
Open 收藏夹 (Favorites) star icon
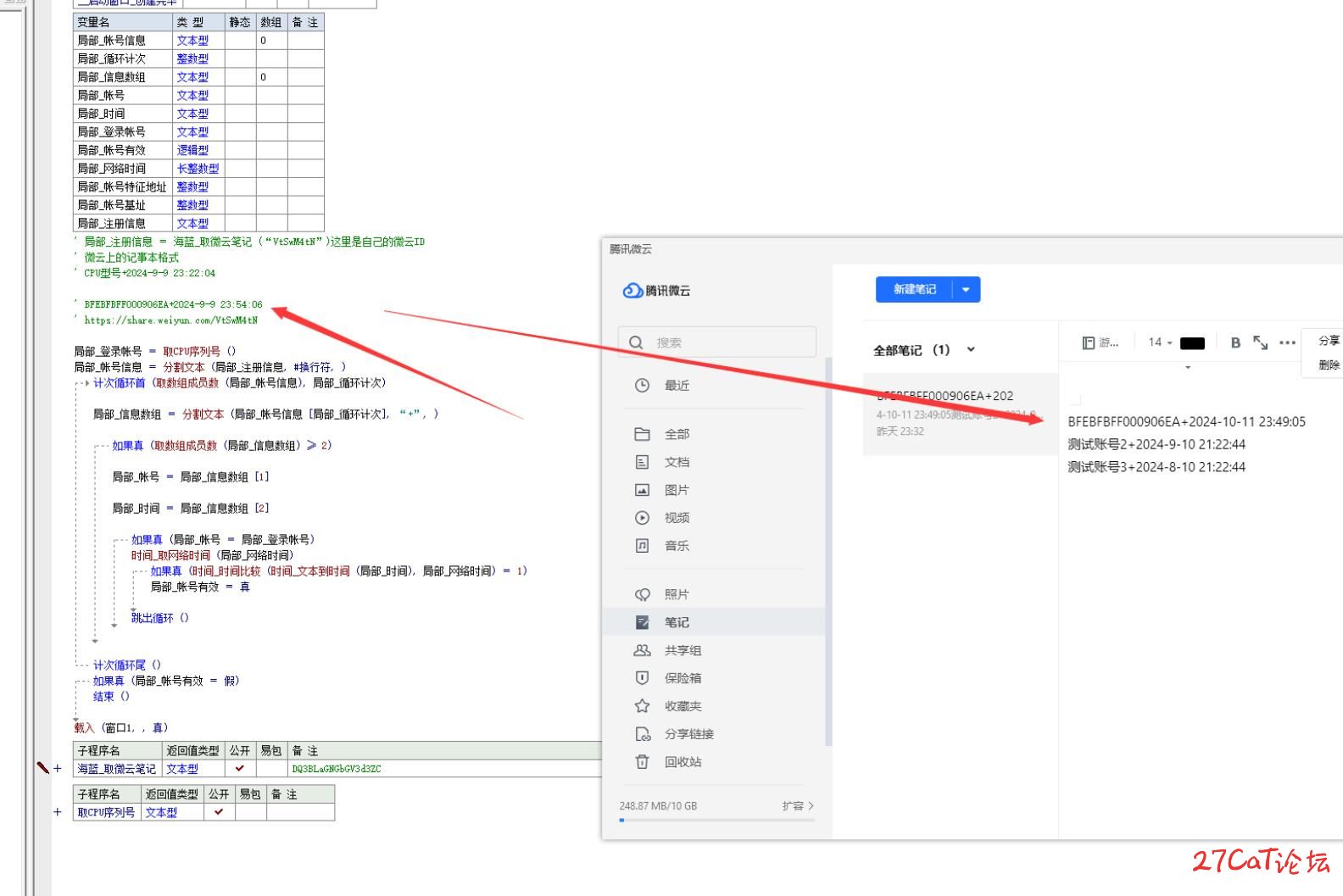click(642, 706)
